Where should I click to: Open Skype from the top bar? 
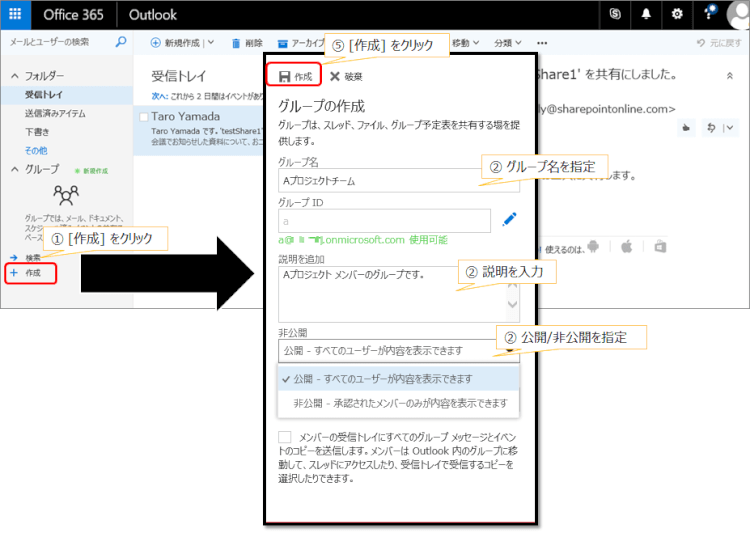[615, 14]
